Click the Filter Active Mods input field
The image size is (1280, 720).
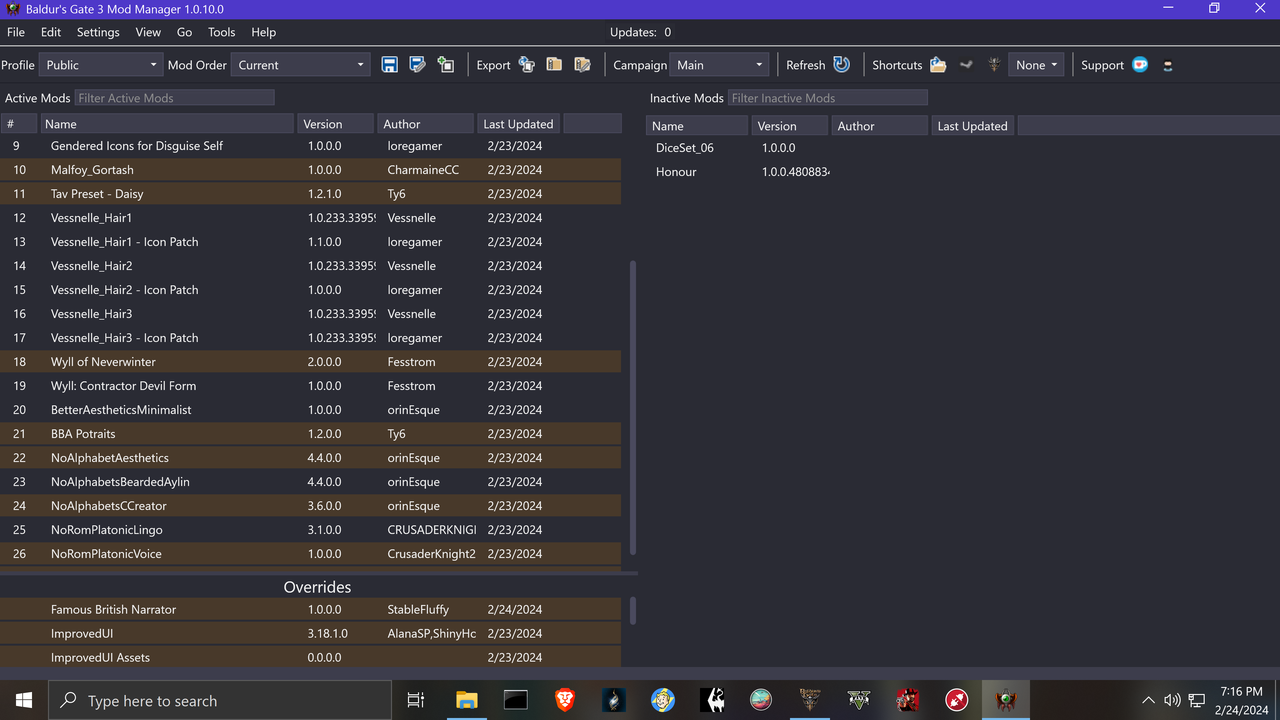pos(175,98)
